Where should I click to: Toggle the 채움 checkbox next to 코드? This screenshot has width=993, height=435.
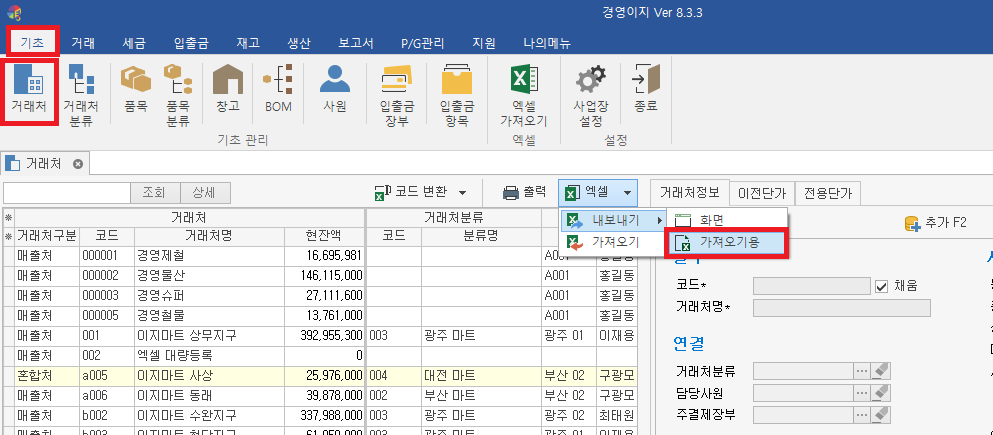pyautogui.click(x=881, y=286)
